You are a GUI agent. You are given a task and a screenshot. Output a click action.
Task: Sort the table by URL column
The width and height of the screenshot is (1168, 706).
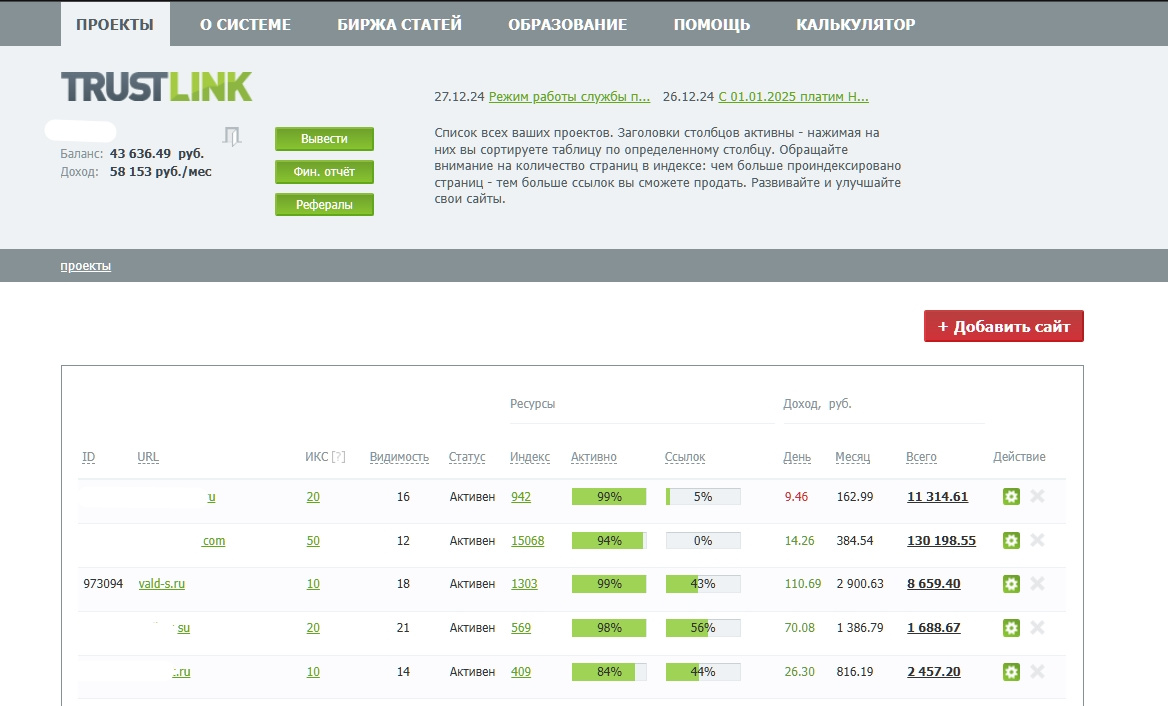pyautogui.click(x=148, y=457)
